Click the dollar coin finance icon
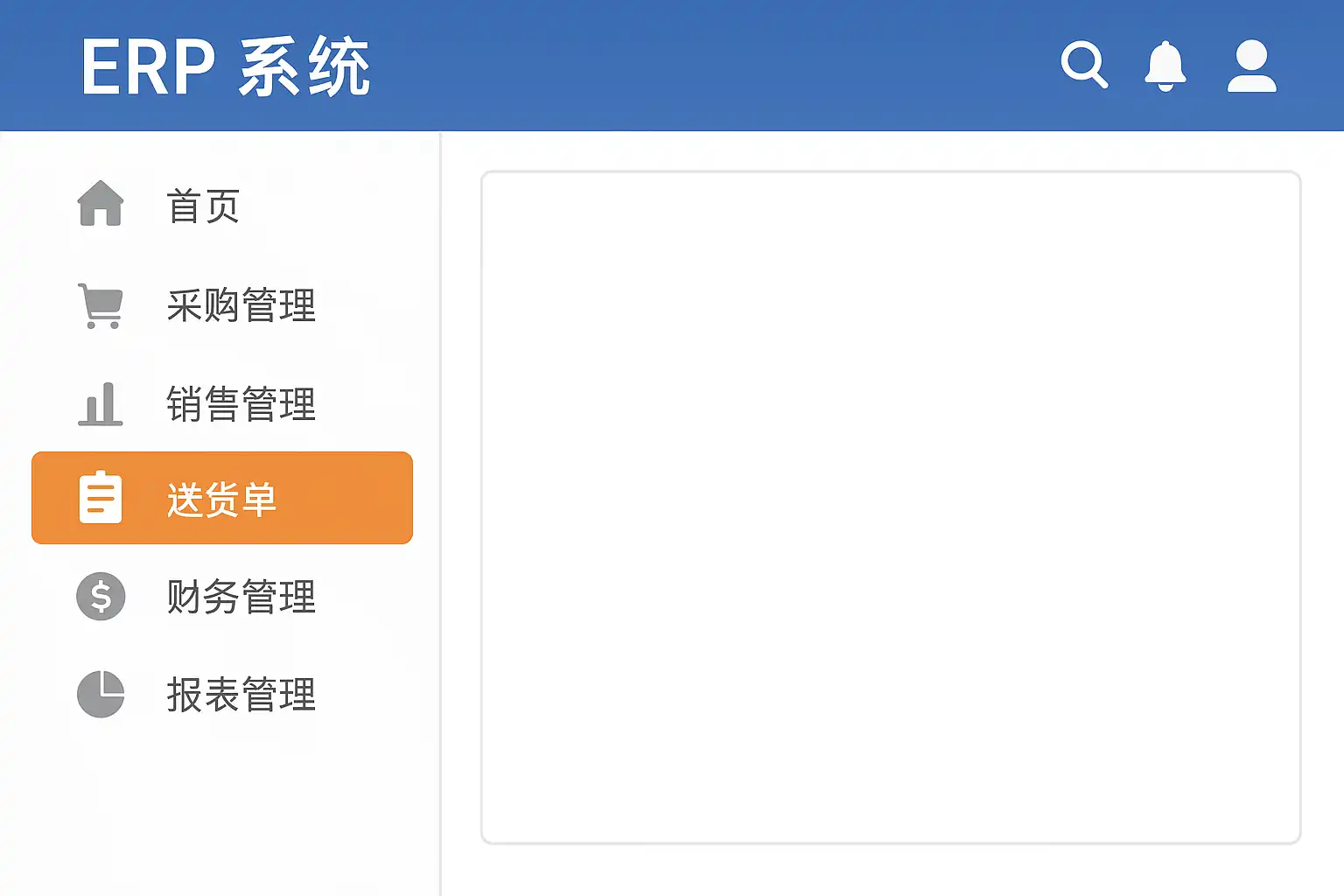Viewport: 1344px width, 896px height. tap(101, 597)
